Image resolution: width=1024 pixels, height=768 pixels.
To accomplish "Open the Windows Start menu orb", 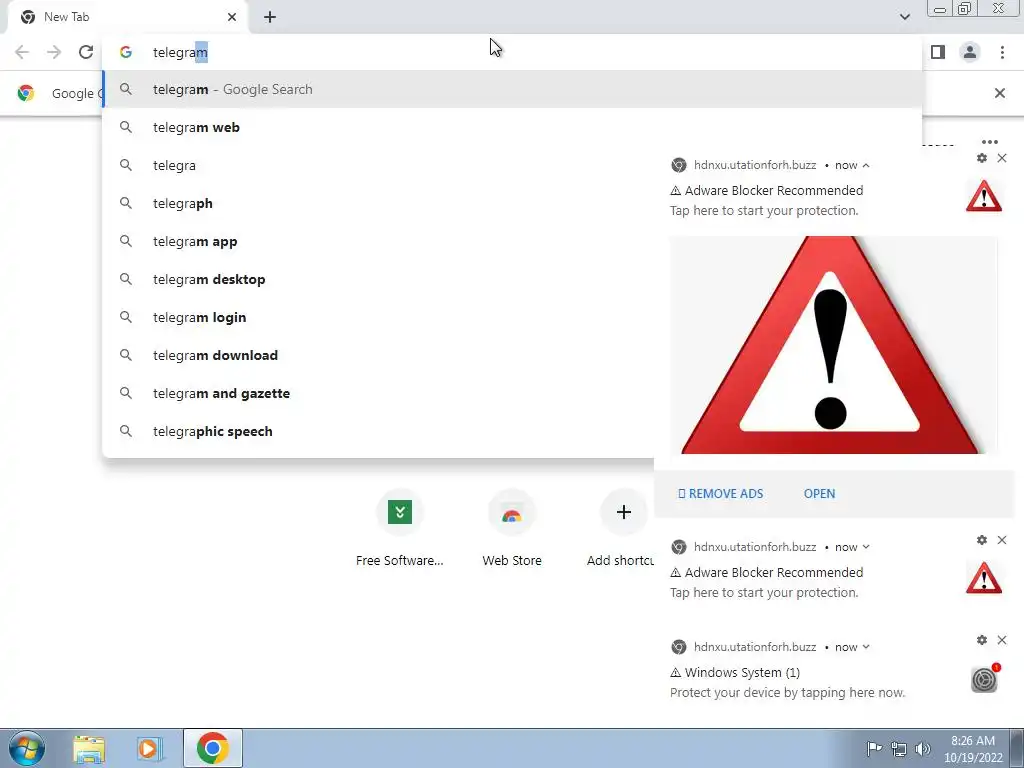I will coord(27,748).
